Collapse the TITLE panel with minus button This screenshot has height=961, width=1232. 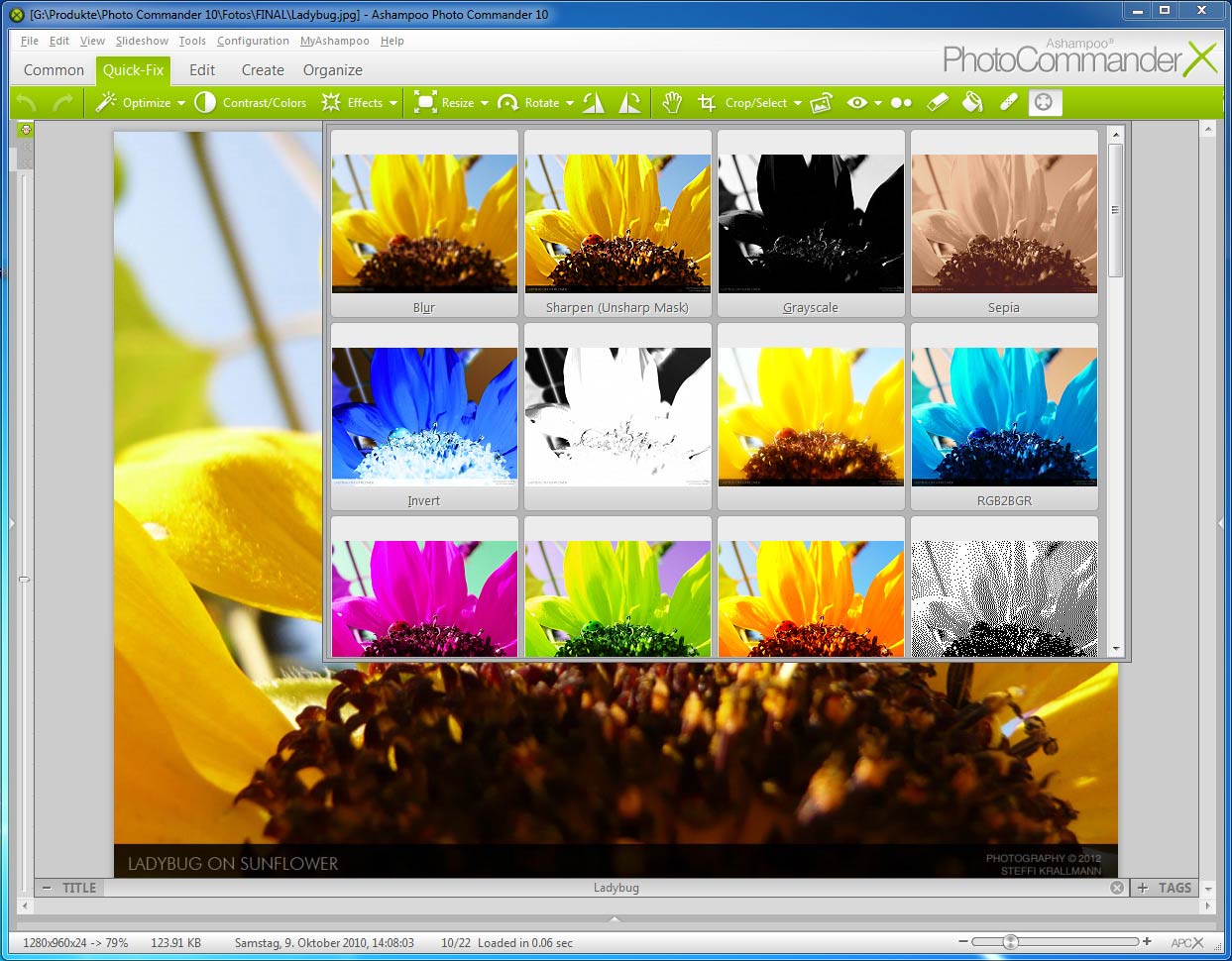47,888
